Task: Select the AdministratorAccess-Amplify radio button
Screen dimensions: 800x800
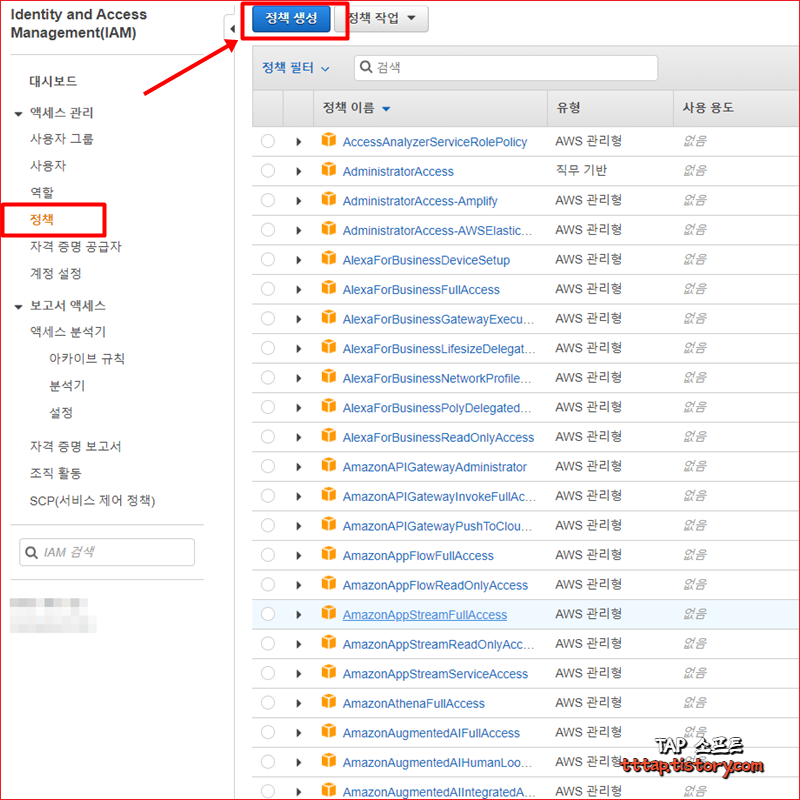Action: tap(268, 201)
